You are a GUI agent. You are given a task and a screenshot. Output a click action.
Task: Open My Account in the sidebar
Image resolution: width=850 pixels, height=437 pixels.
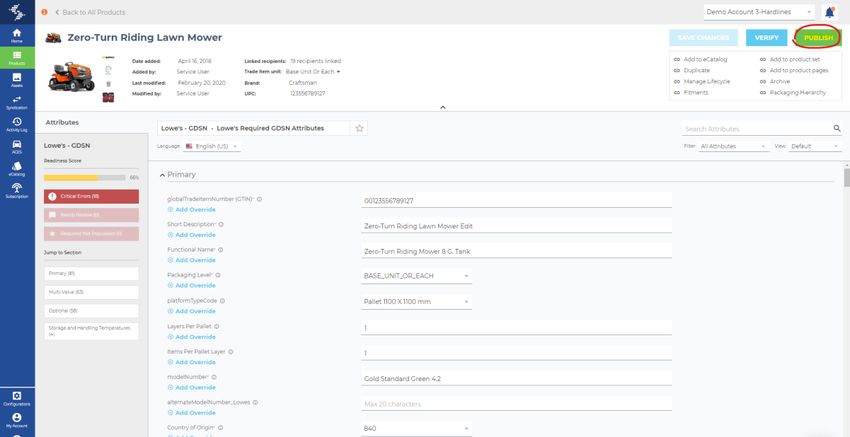tap(17, 420)
